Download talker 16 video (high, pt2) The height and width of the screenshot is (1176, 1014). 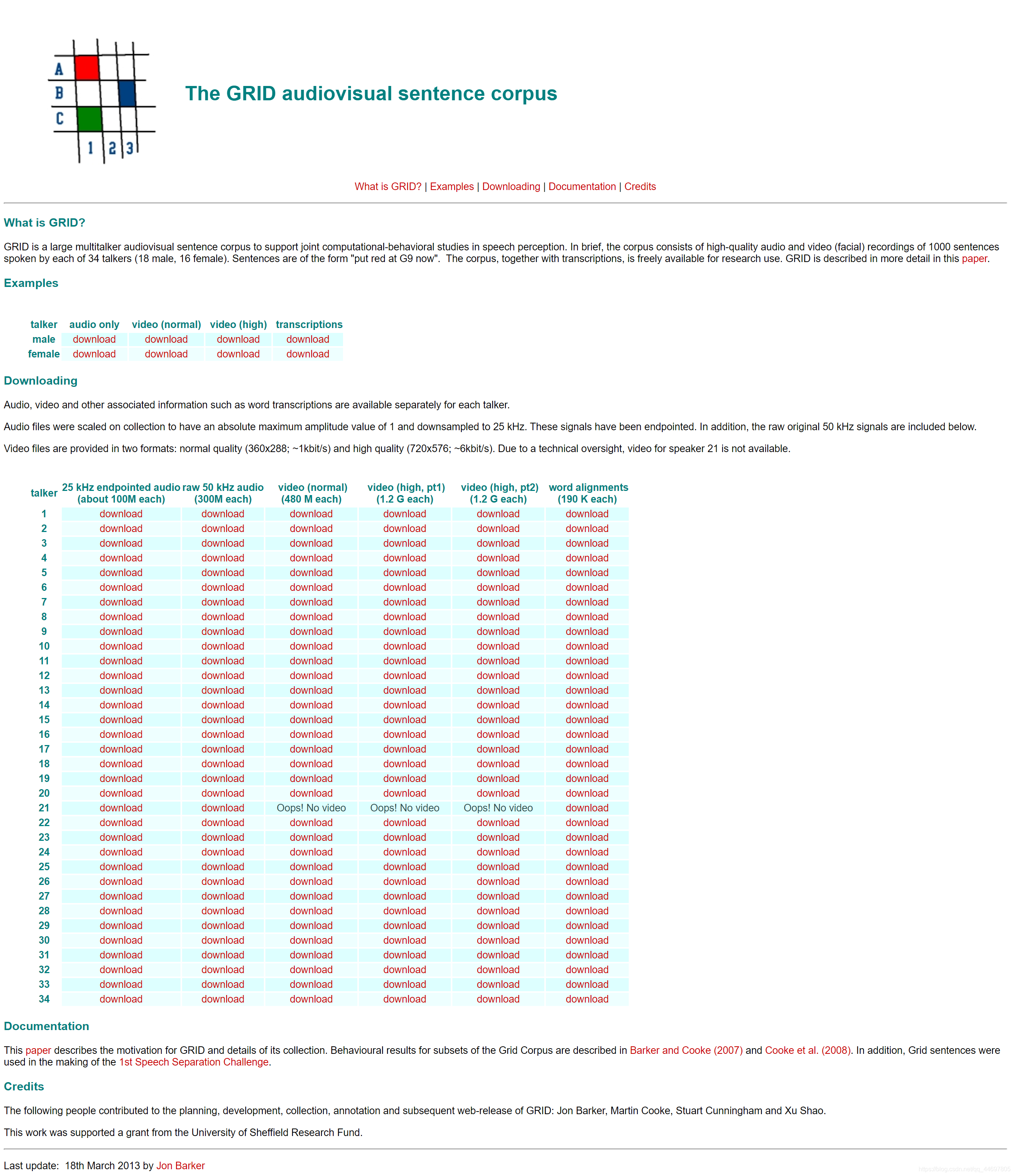point(498,734)
